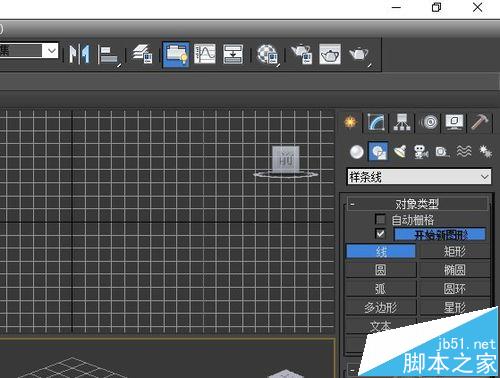Switch to the Create panel tab
The width and height of the screenshot is (500, 378).
351,122
